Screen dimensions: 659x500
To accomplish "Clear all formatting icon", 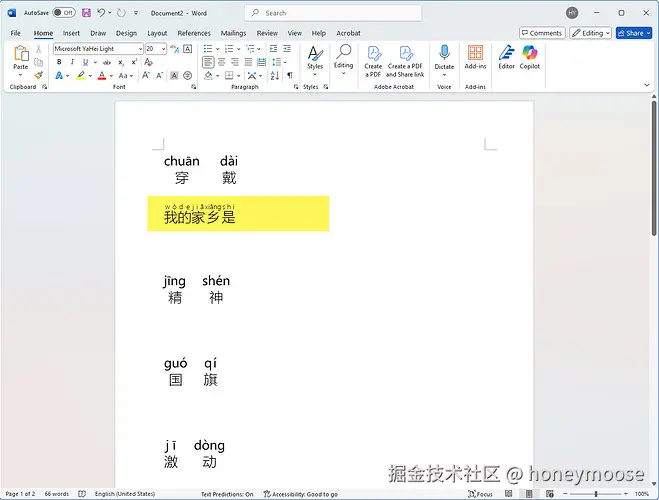I will [x=148, y=62].
